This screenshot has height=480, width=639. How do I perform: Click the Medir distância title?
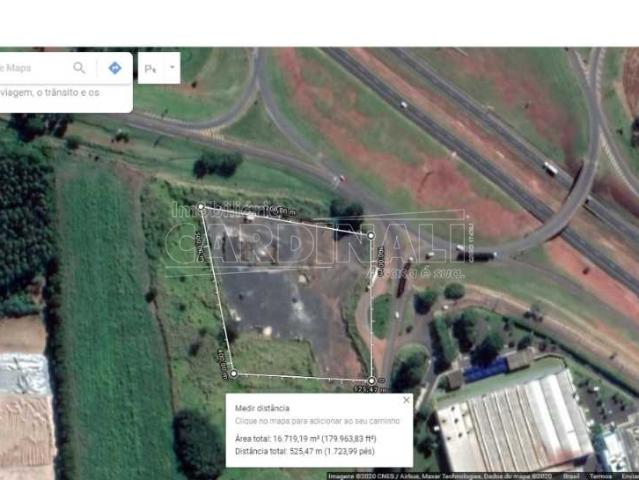click(262, 408)
